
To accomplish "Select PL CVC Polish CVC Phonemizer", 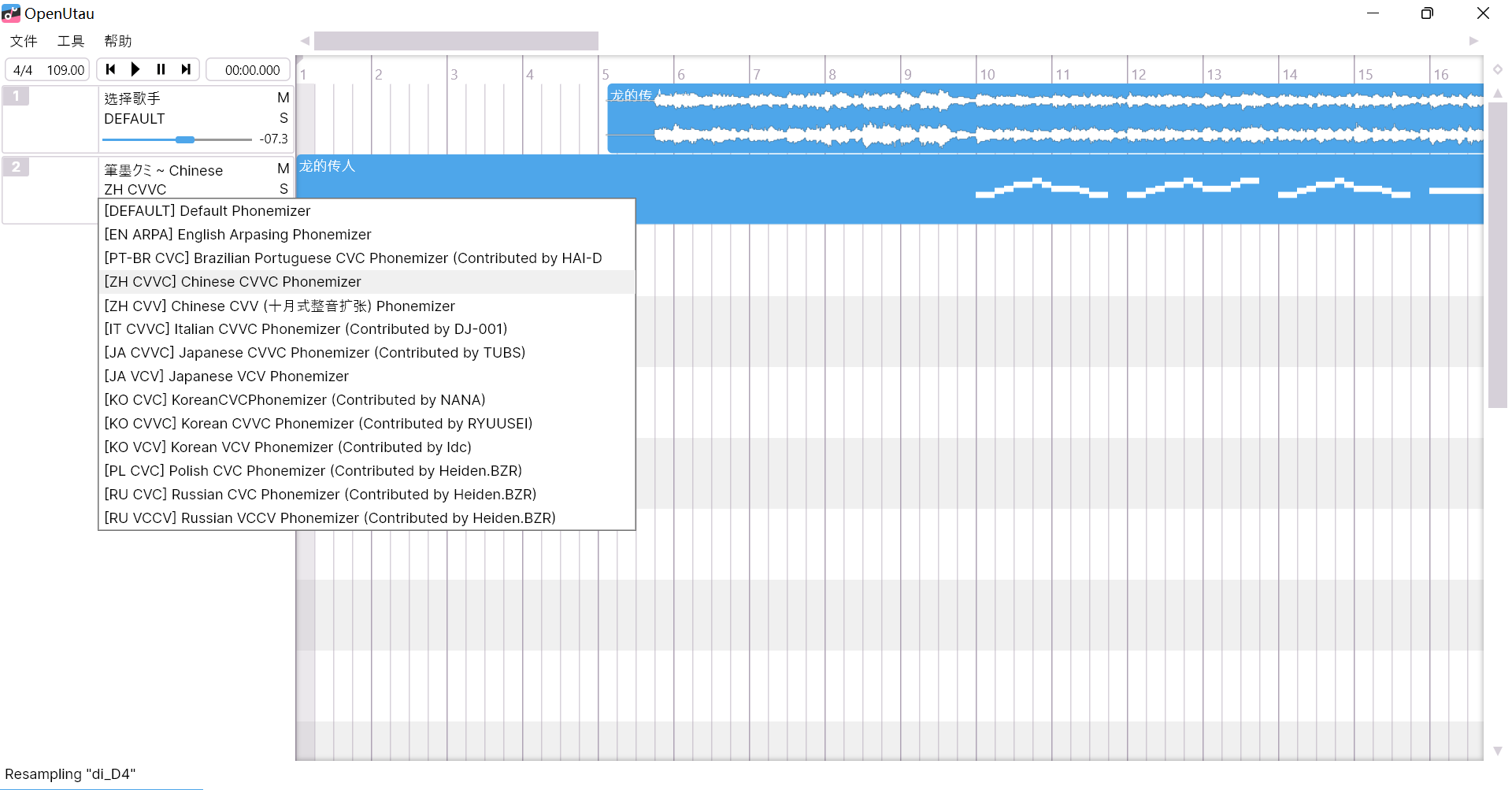I will pyautogui.click(x=367, y=471).
